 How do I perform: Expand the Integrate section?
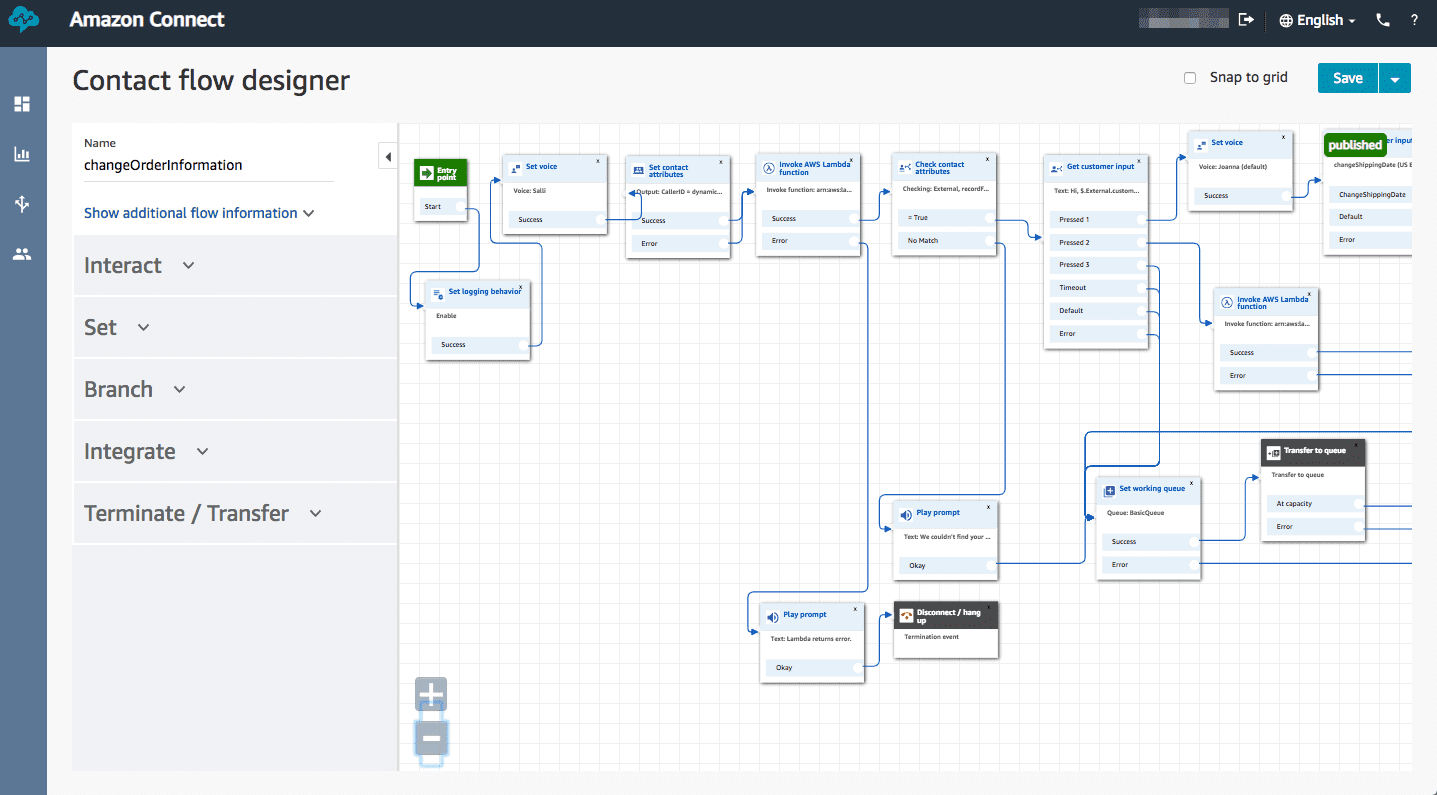tap(235, 451)
